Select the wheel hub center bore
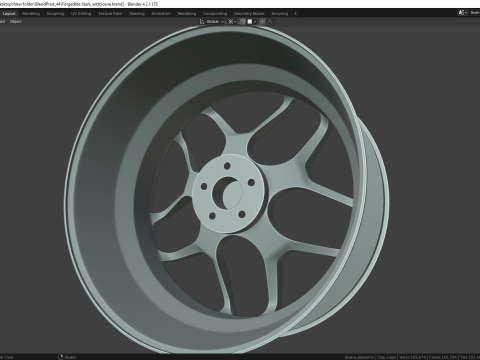 227,193
